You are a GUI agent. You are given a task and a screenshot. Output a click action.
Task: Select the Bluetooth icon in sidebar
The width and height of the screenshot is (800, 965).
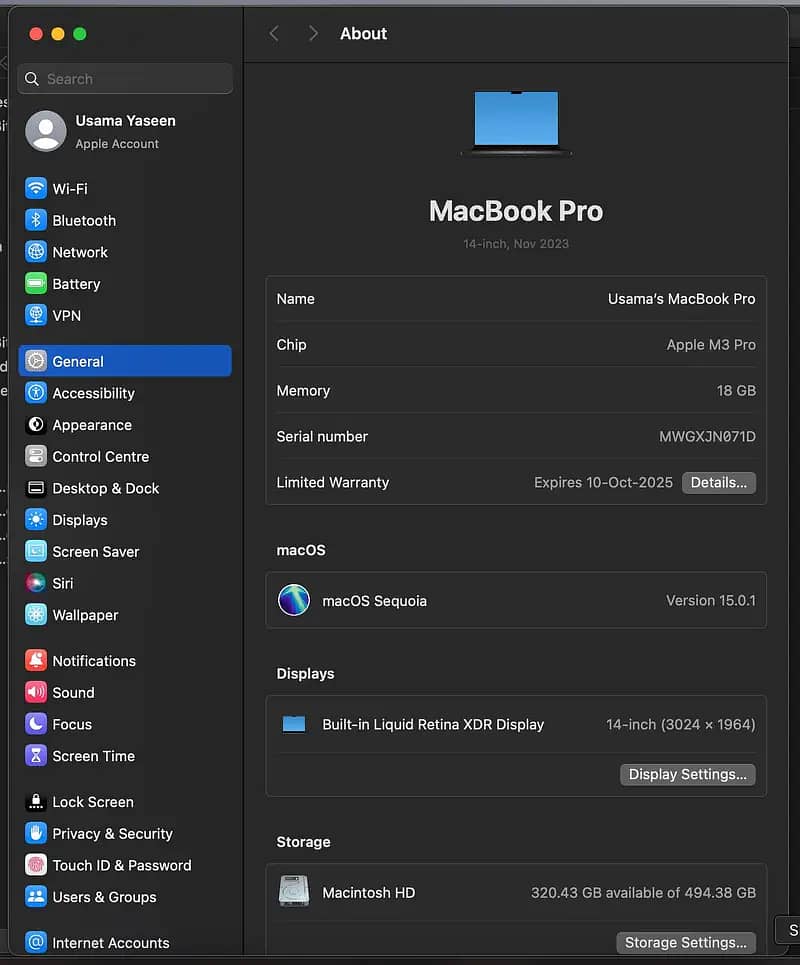[x=36, y=220]
